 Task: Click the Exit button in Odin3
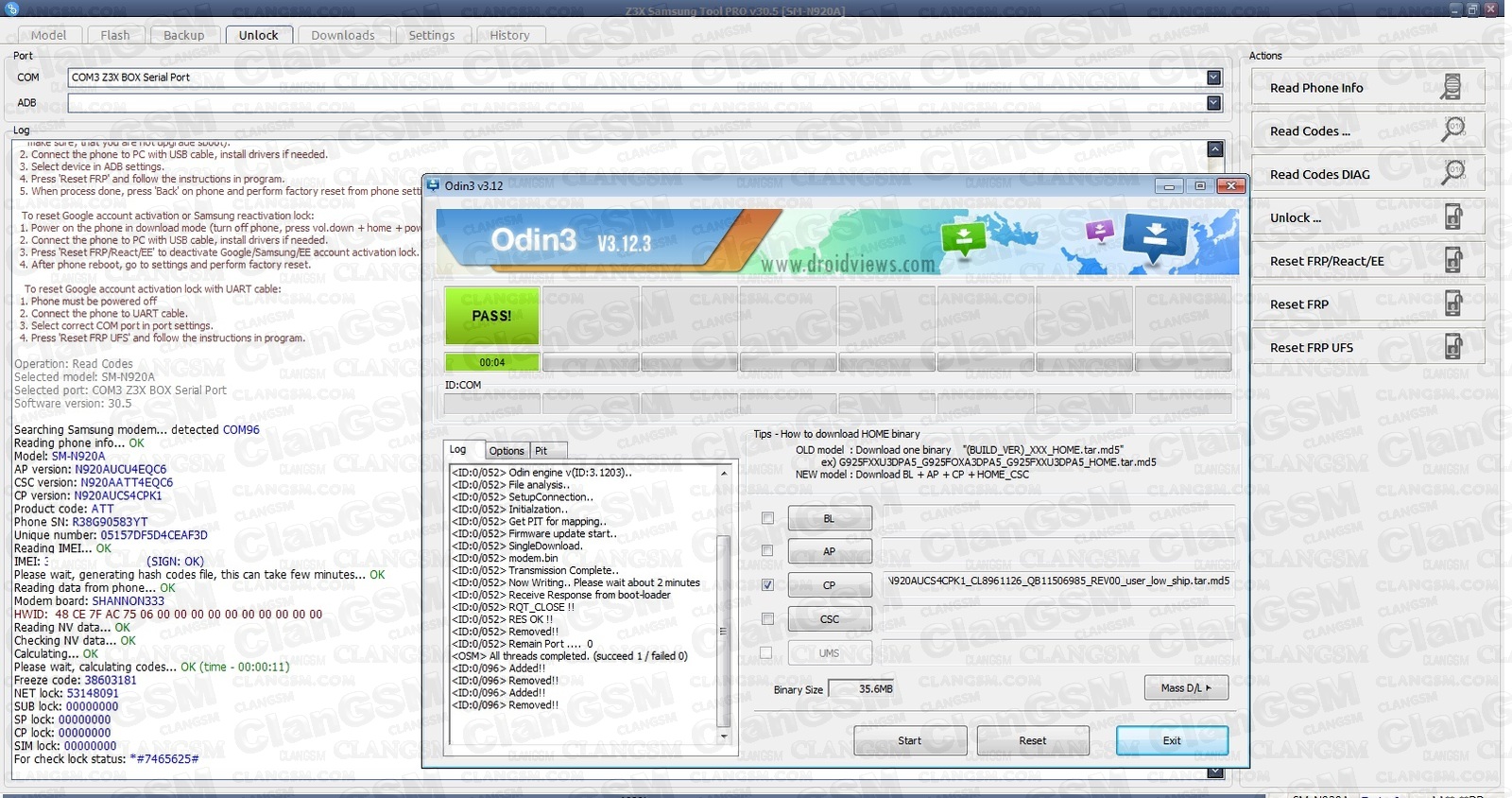pyautogui.click(x=1172, y=740)
